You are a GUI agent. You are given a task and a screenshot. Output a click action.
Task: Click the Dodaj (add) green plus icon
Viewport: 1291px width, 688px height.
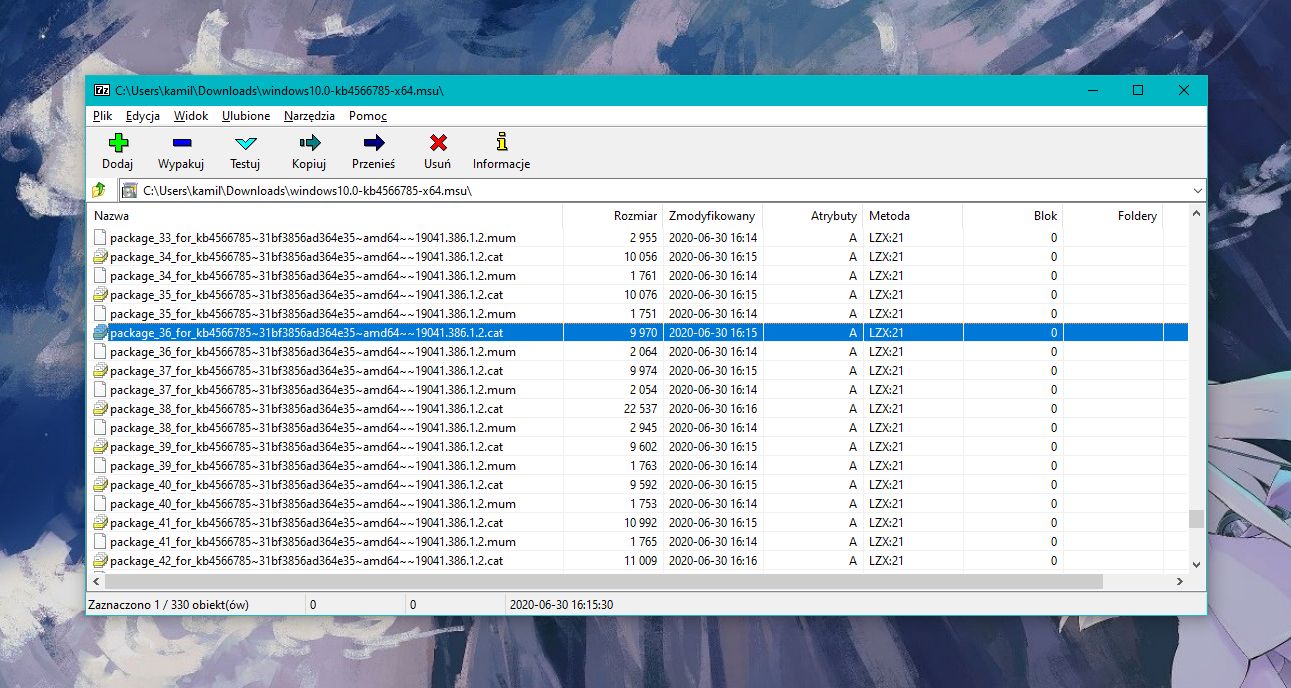point(118,143)
